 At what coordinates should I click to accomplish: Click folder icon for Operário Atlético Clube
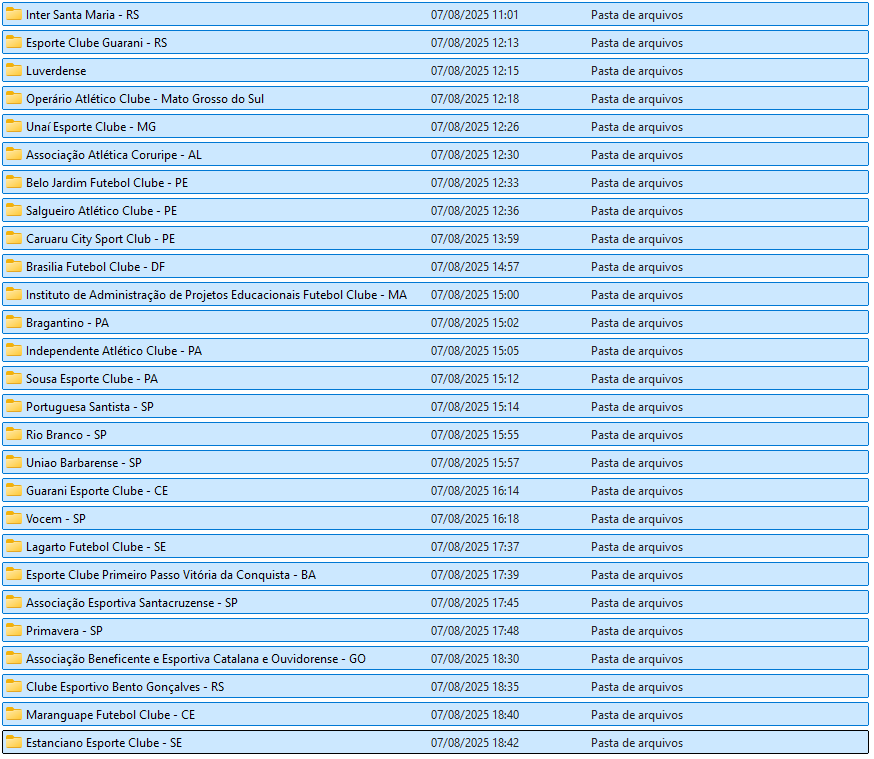(x=13, y=98)
